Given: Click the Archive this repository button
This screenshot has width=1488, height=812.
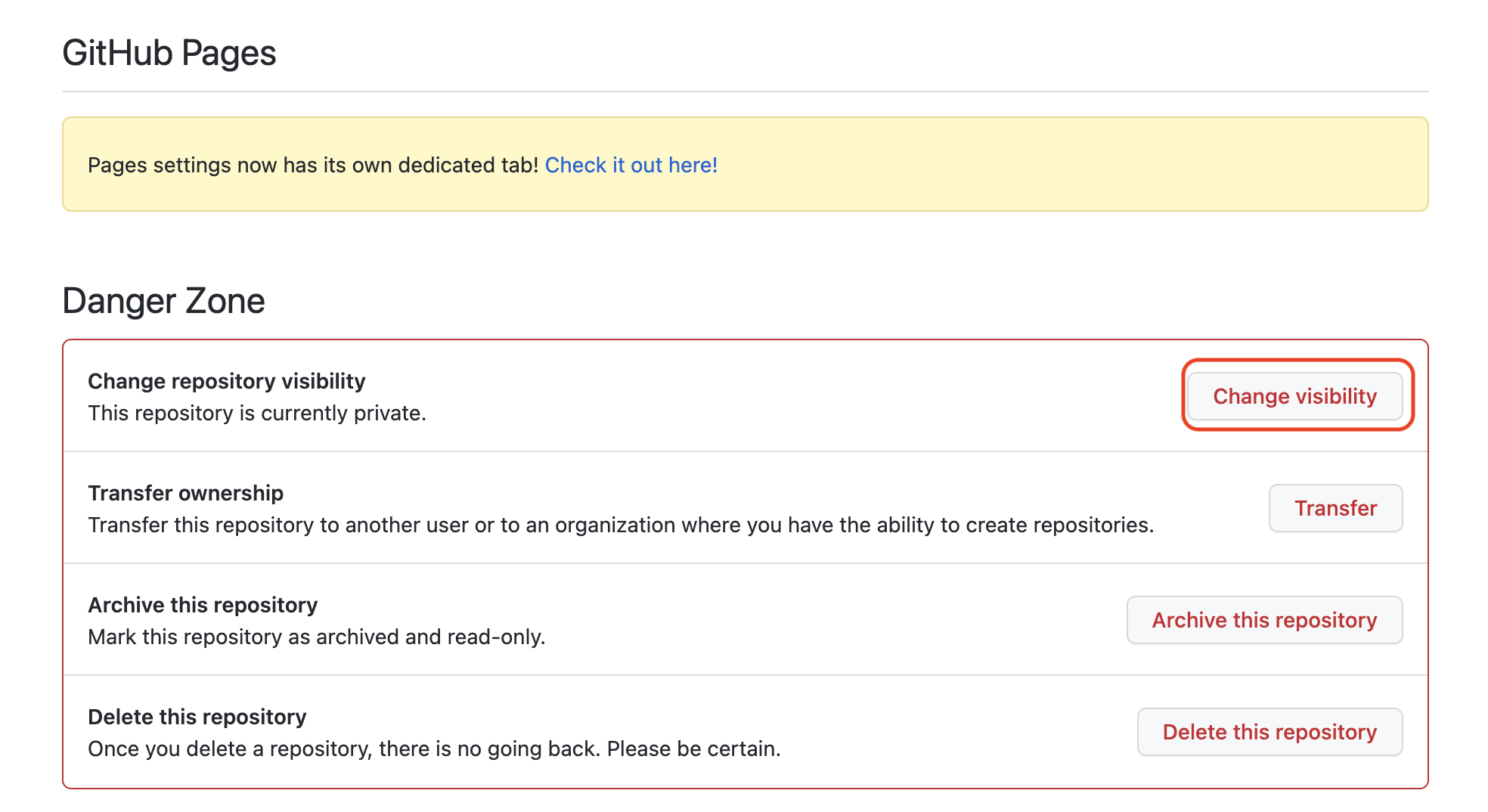Looking at the screenshot, I should [1264, 620].
